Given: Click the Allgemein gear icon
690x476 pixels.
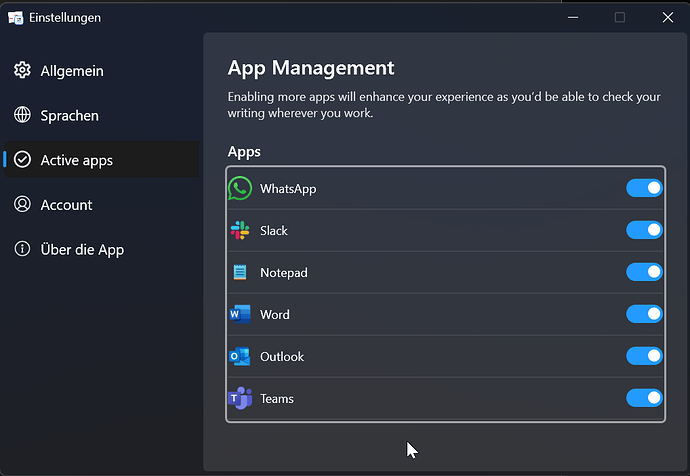Looking at the screenshot, I should coord(22,71).
